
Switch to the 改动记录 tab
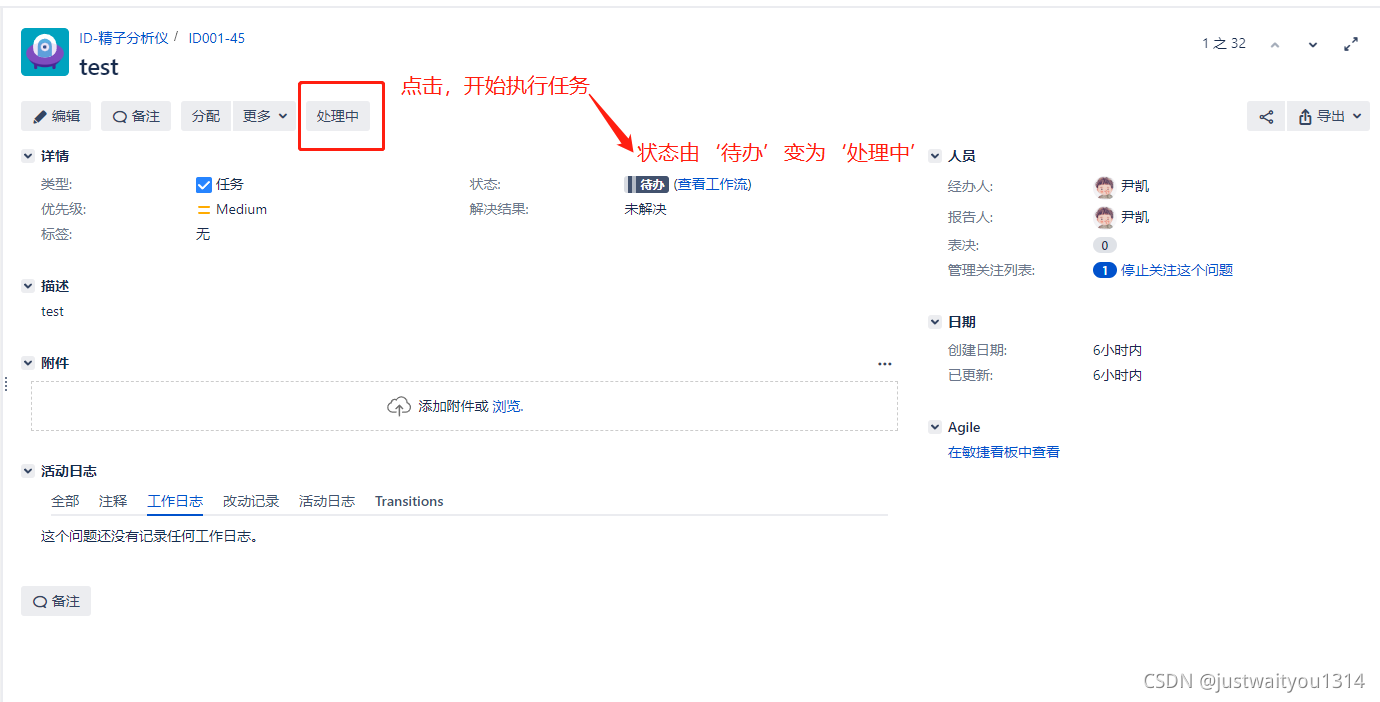[x=251, y=501]
